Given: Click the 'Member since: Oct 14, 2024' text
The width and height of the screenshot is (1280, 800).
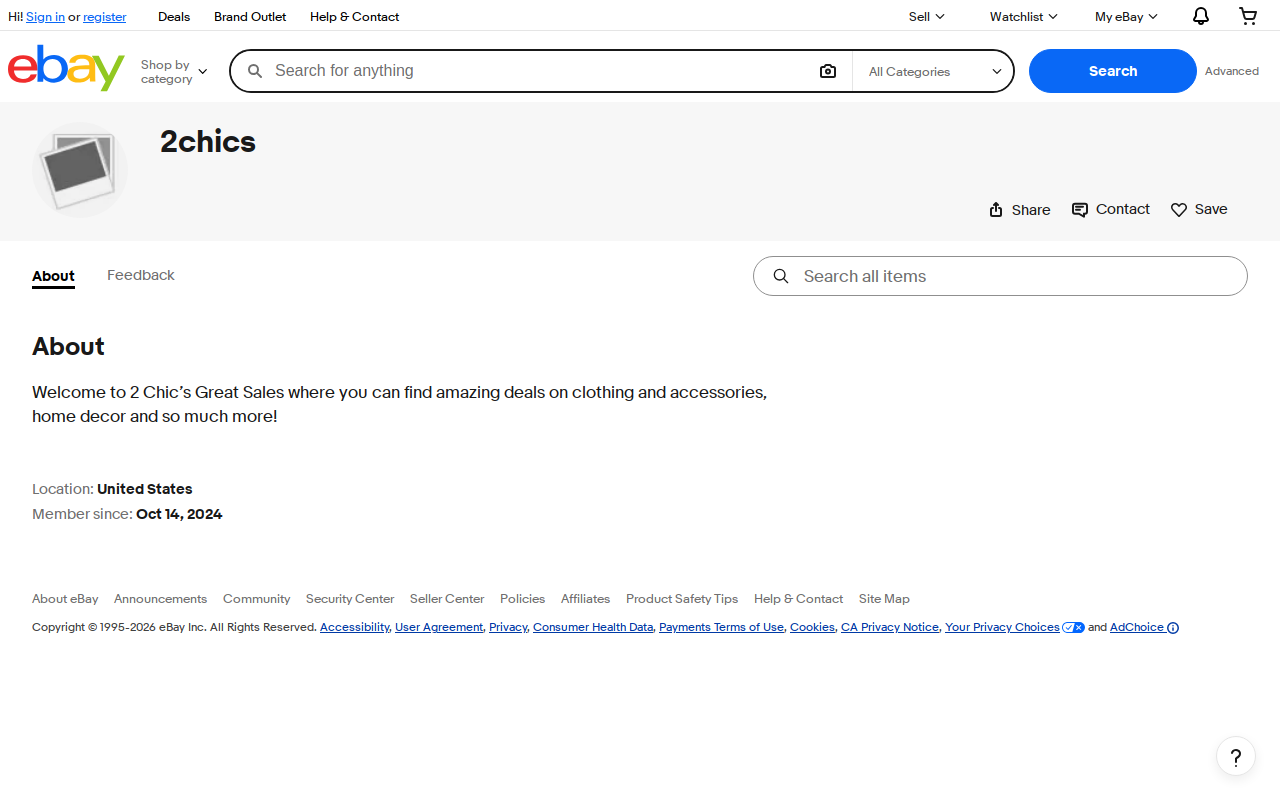Looking at the screenshot, I should [x=127, y=514].
